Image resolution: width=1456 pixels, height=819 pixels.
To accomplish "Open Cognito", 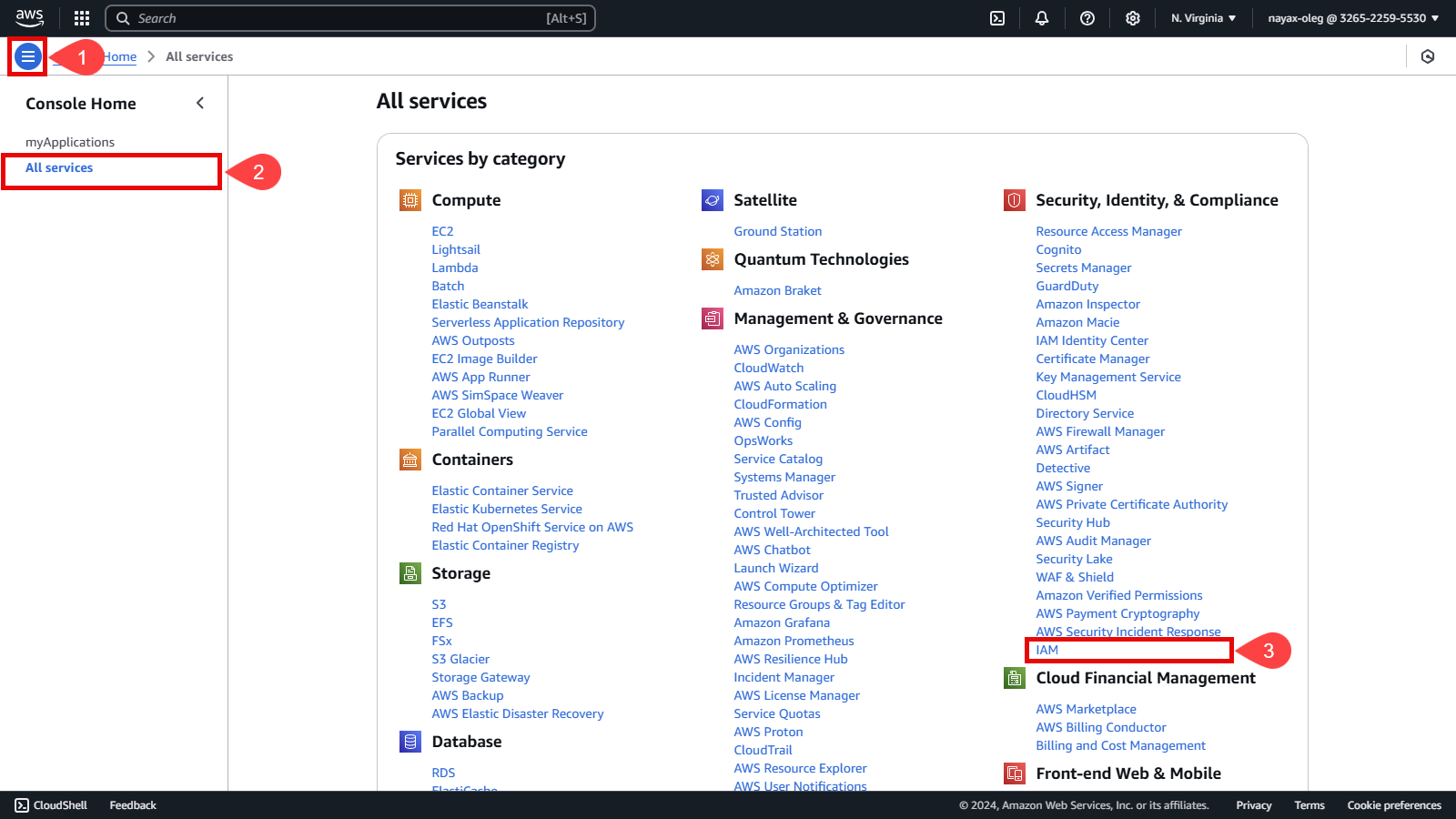I will tap(1058, 249).
